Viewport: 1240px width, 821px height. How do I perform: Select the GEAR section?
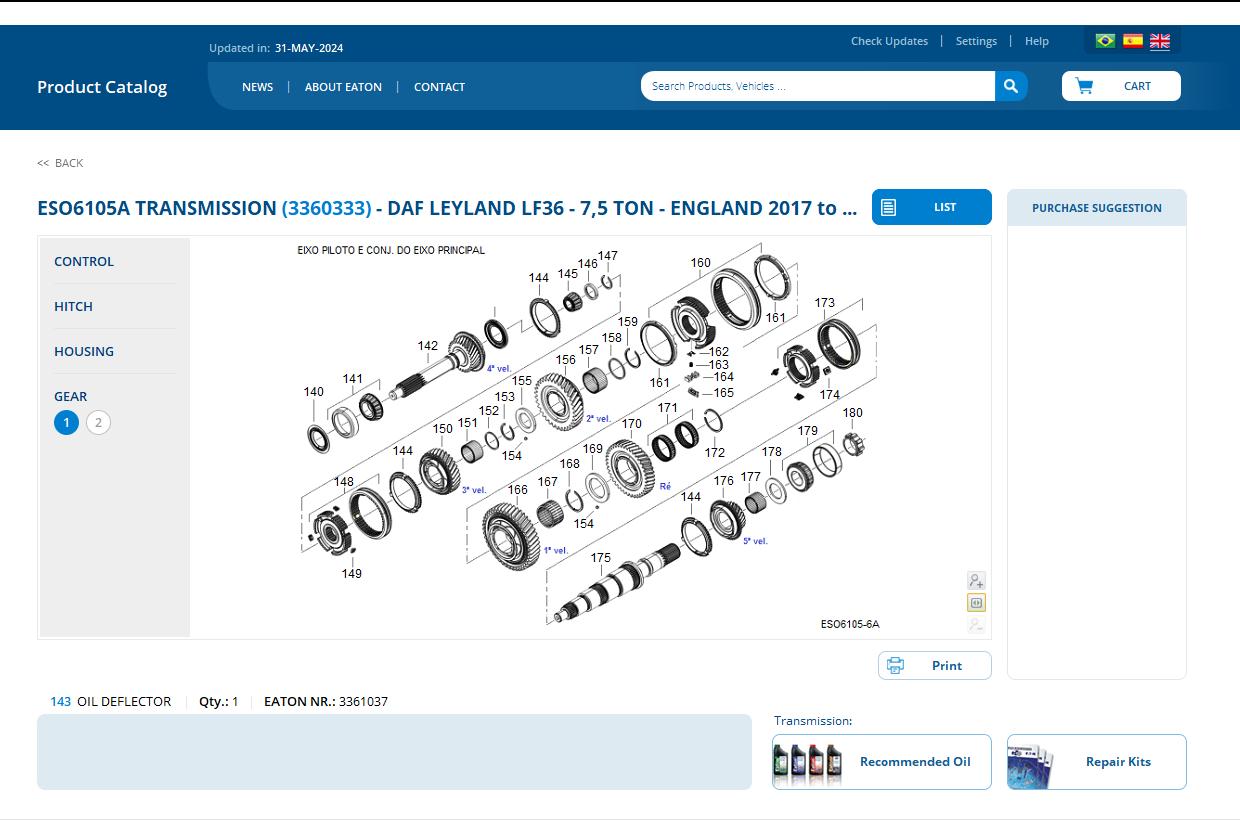pos(70,396)
